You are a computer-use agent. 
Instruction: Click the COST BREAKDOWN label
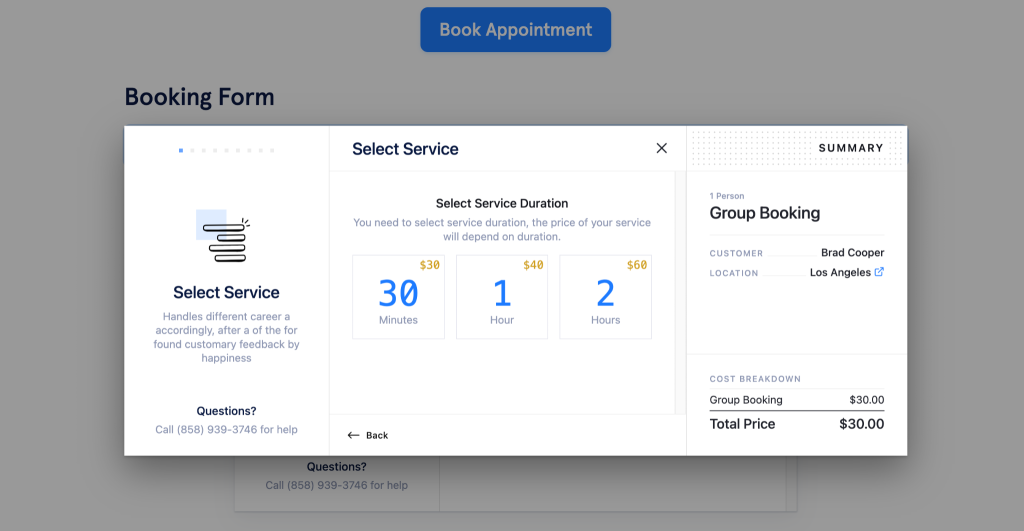pyautogui.click(x=755, y=379)
